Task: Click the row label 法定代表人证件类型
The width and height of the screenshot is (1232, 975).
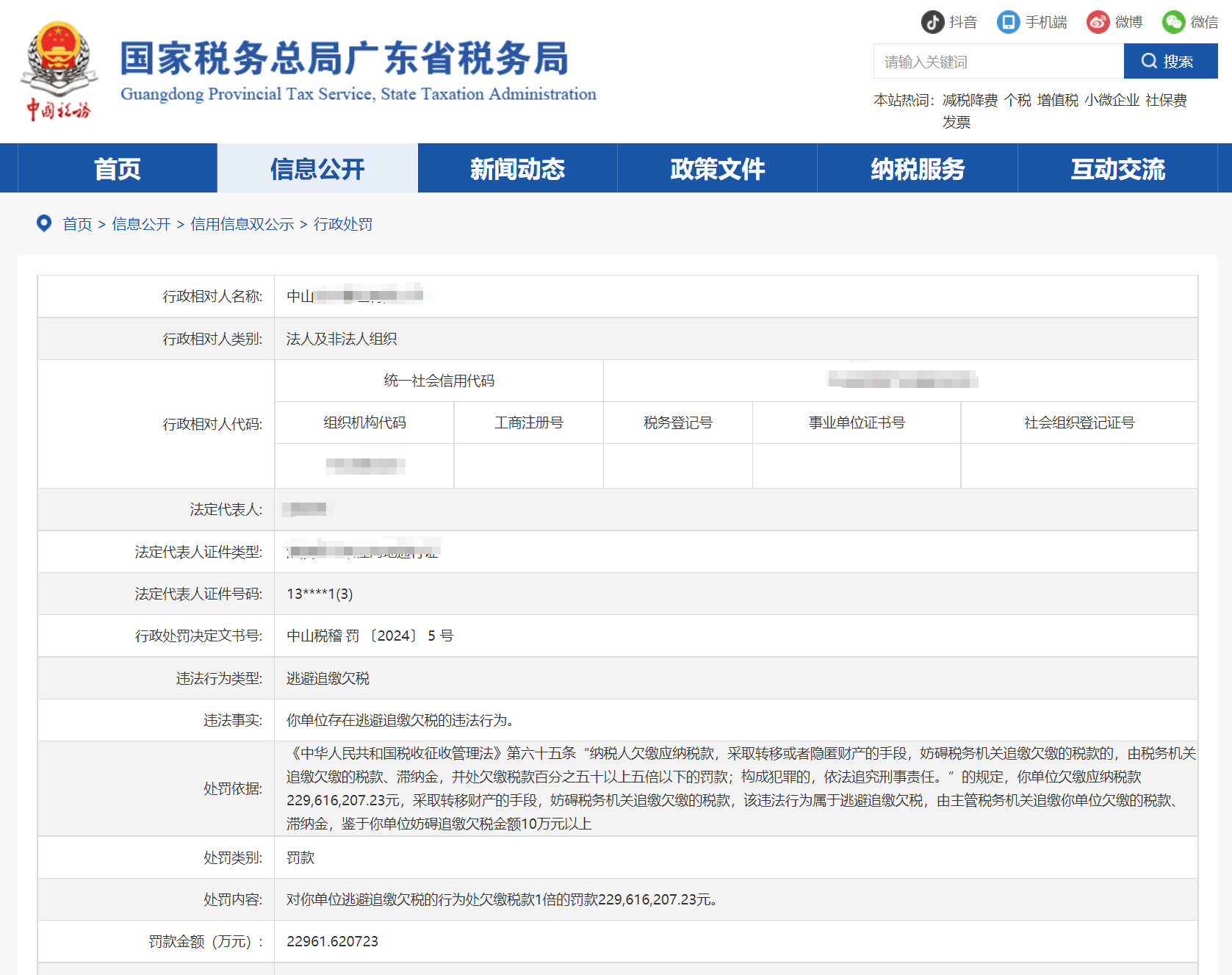Action: point(198,552)
